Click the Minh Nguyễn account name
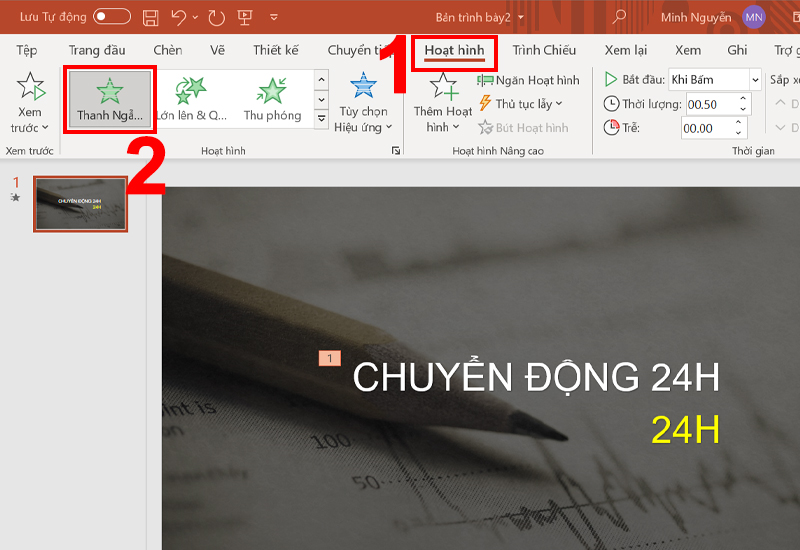Screen dimensions: 800x550 [696, 18]
